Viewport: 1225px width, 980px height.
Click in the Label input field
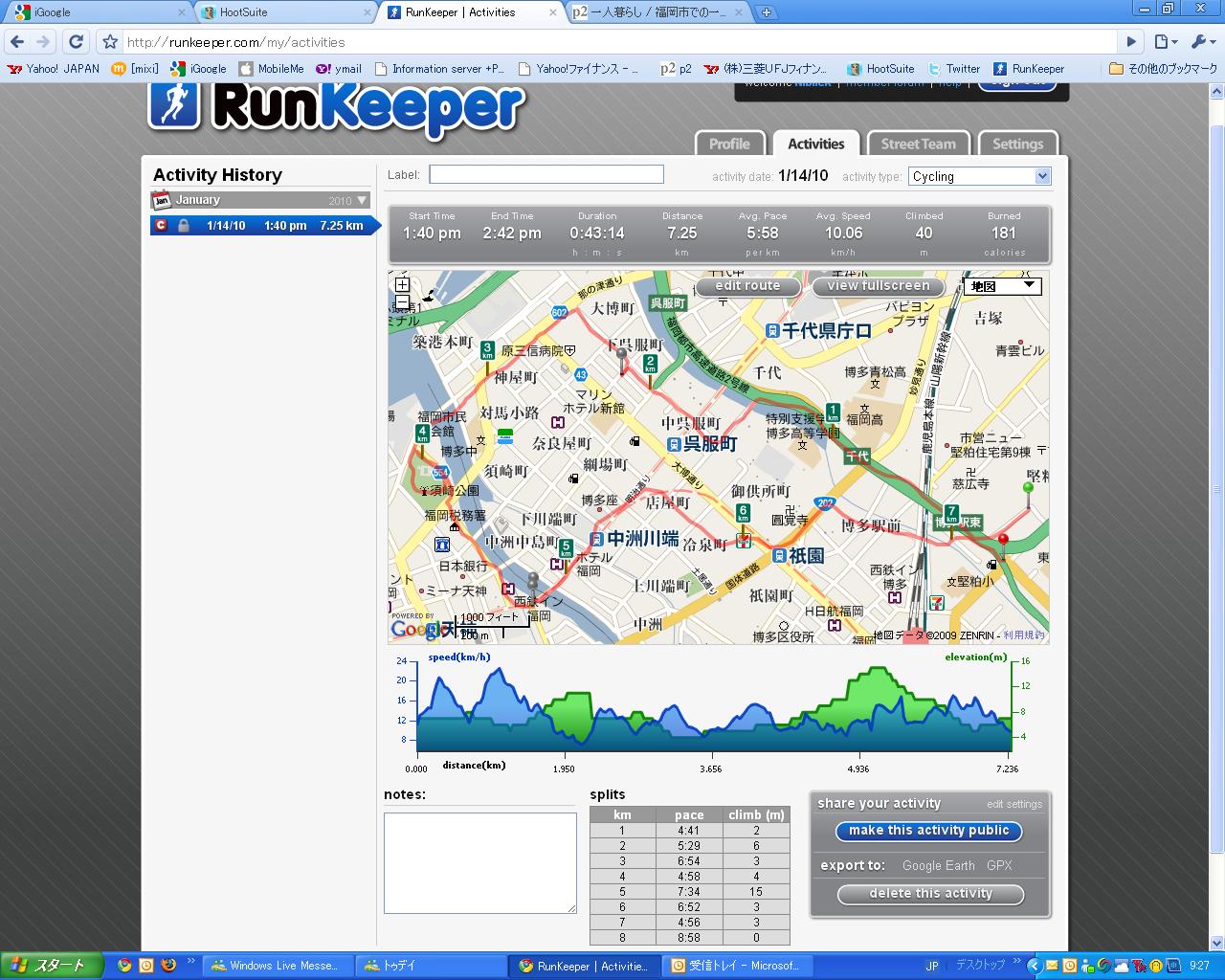(x=546, y=174)
